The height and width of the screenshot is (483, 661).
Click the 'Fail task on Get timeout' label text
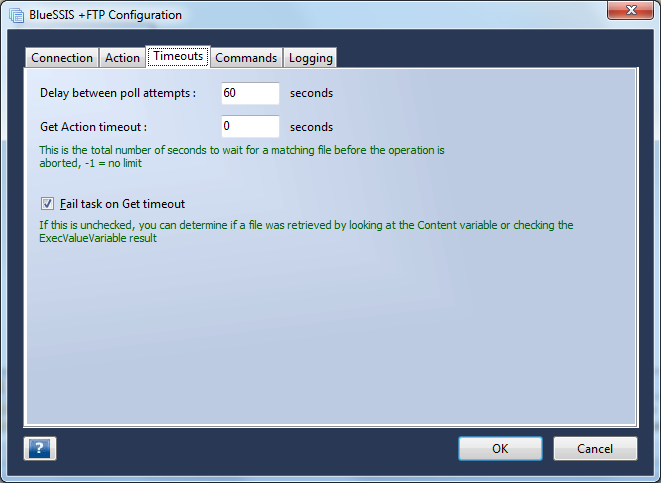122,204
